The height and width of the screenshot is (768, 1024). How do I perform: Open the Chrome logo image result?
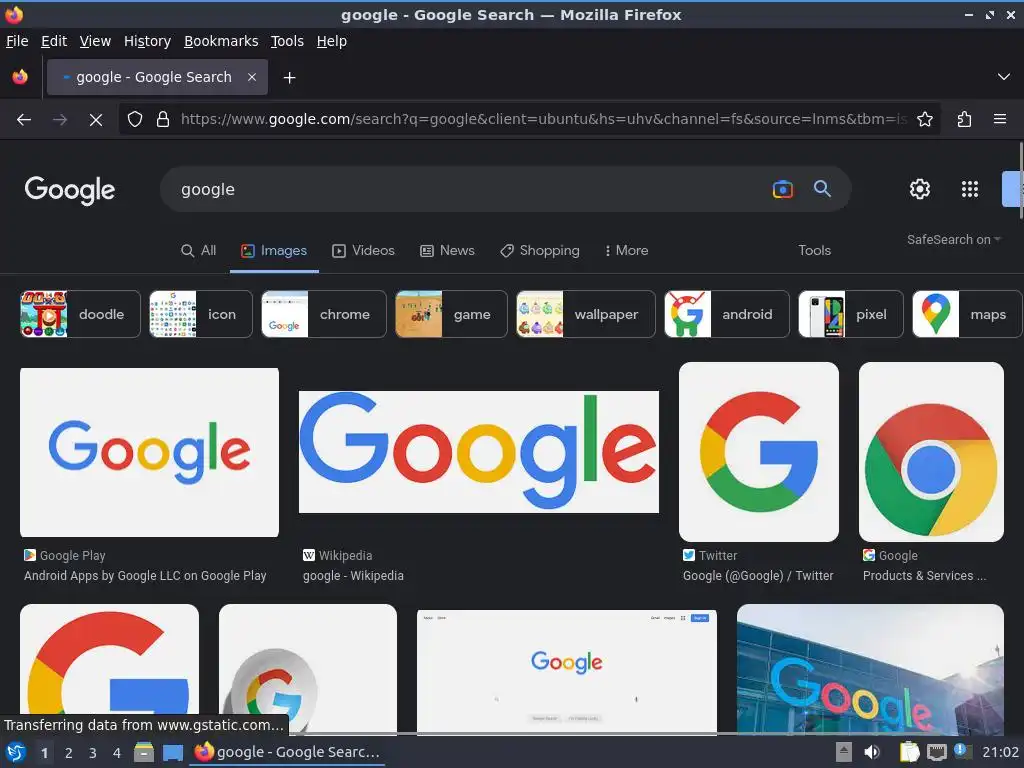pos(931,452)
